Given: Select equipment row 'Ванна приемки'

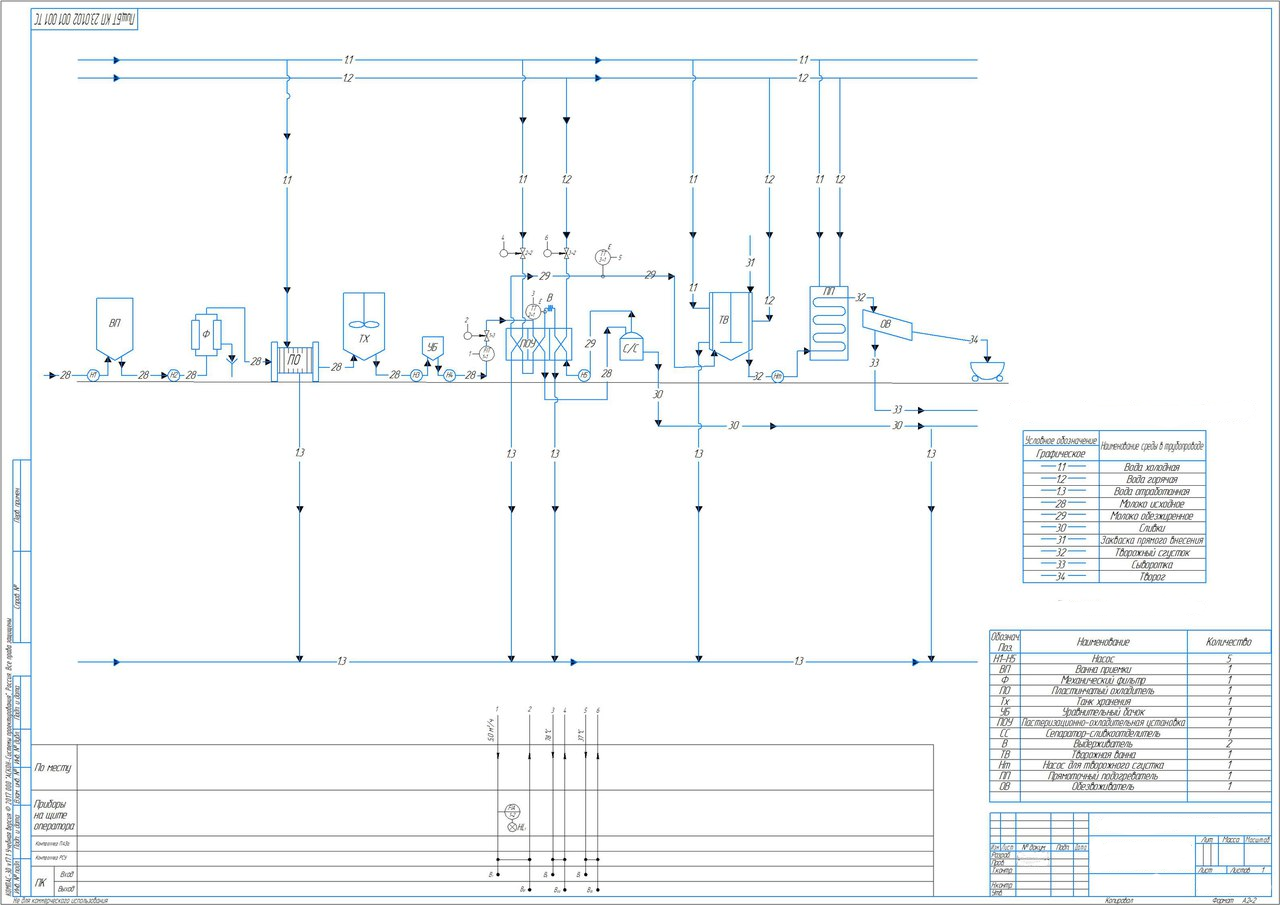Looking at the screenshot, I should [1130, 670].
